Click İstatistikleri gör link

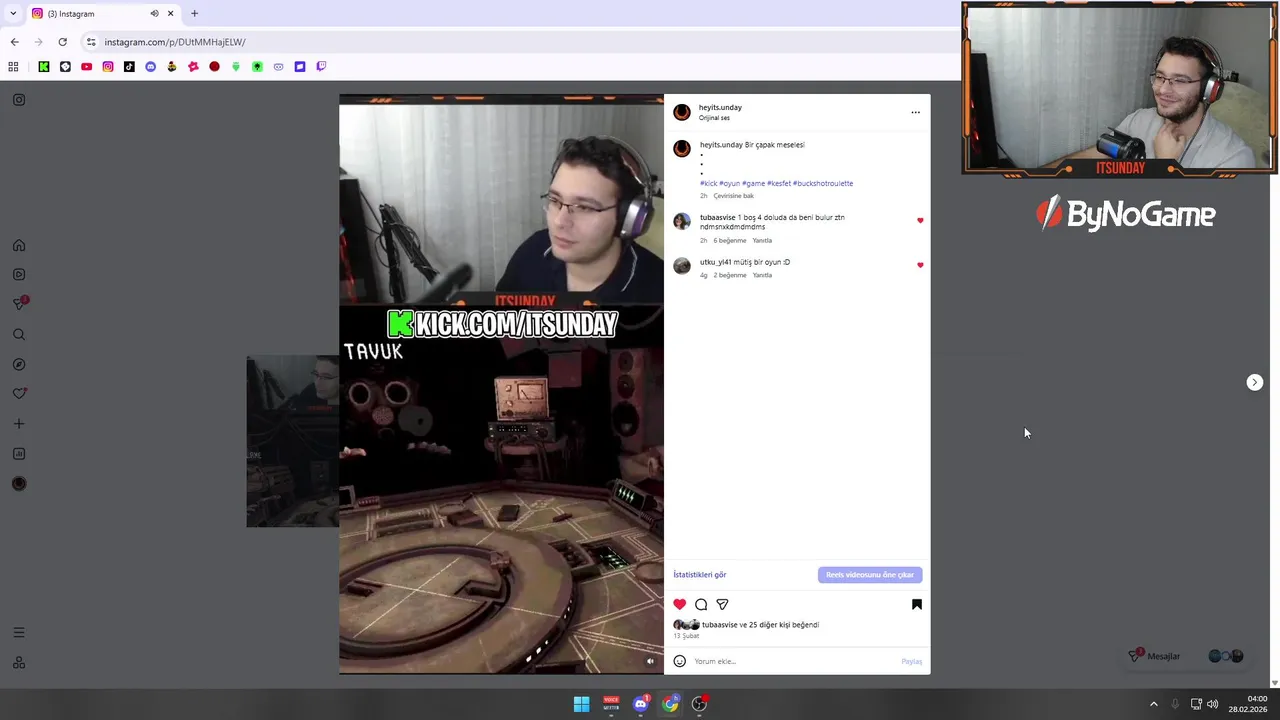700,575
